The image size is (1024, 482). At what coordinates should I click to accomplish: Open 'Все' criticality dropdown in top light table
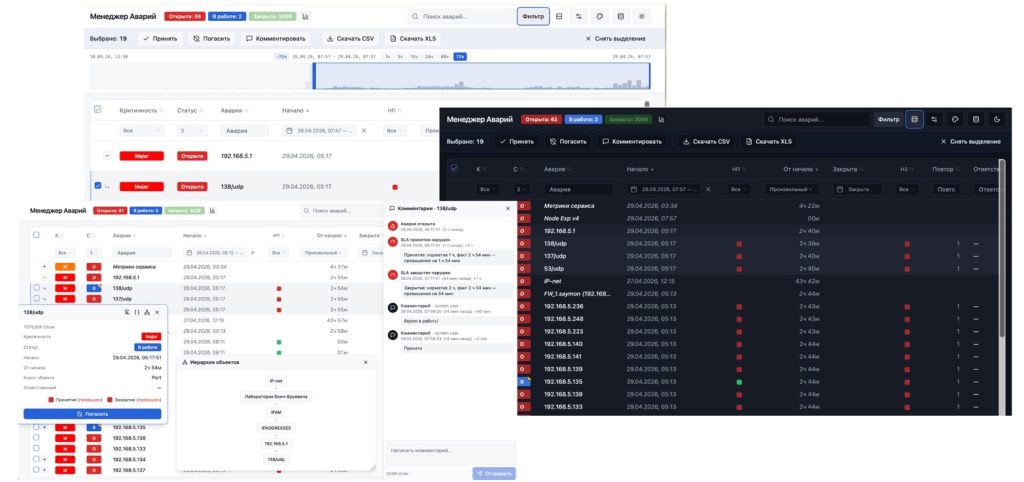click(140, 130)
